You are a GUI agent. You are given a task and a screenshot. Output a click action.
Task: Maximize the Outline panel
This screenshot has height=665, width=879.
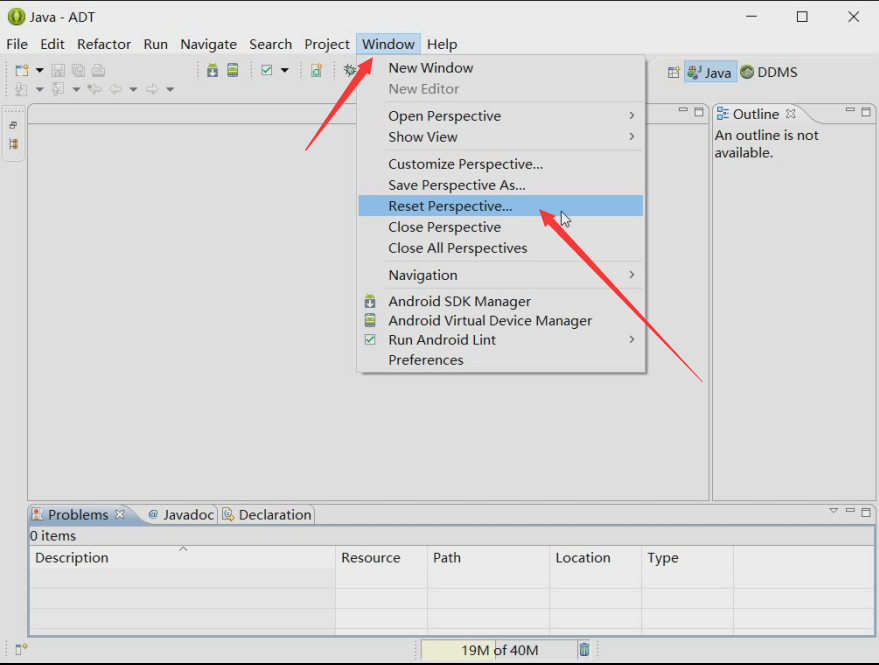866,112
